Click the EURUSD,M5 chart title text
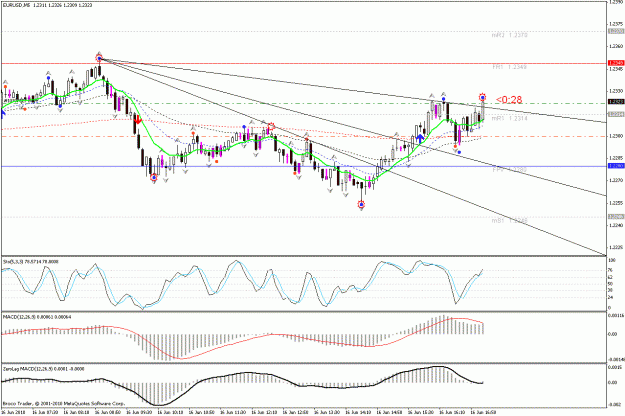625x416 pixels. 47,5
